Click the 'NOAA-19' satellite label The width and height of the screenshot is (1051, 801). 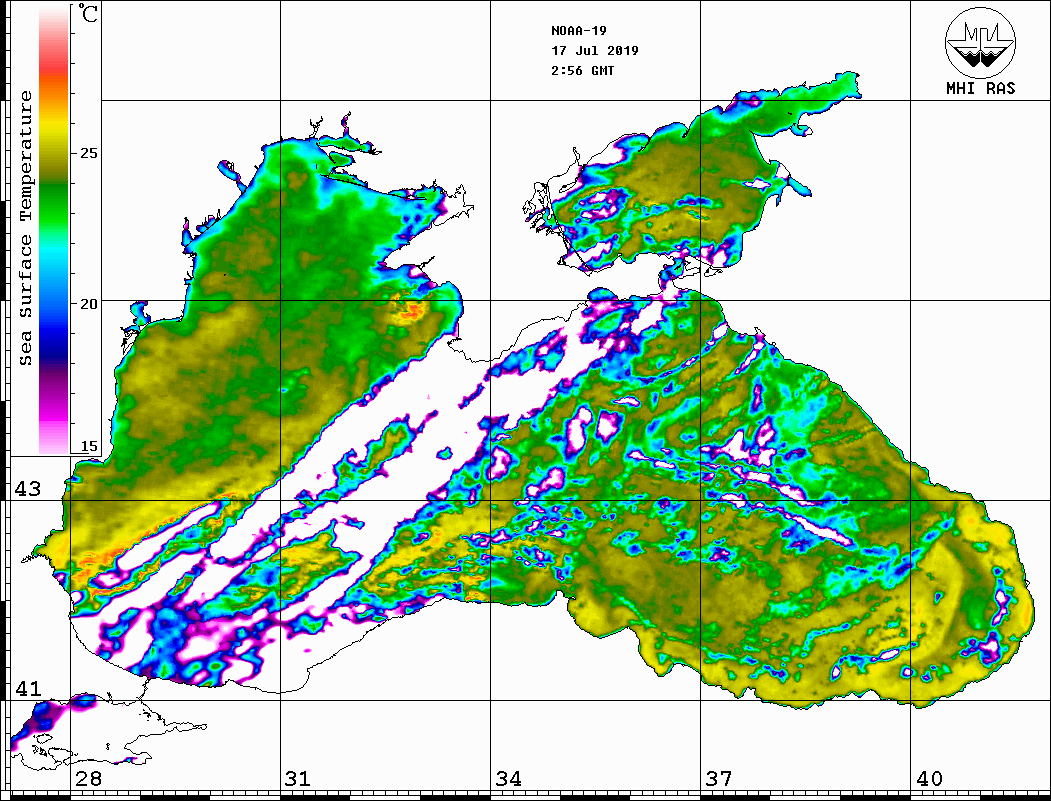(x=578, y=31)
